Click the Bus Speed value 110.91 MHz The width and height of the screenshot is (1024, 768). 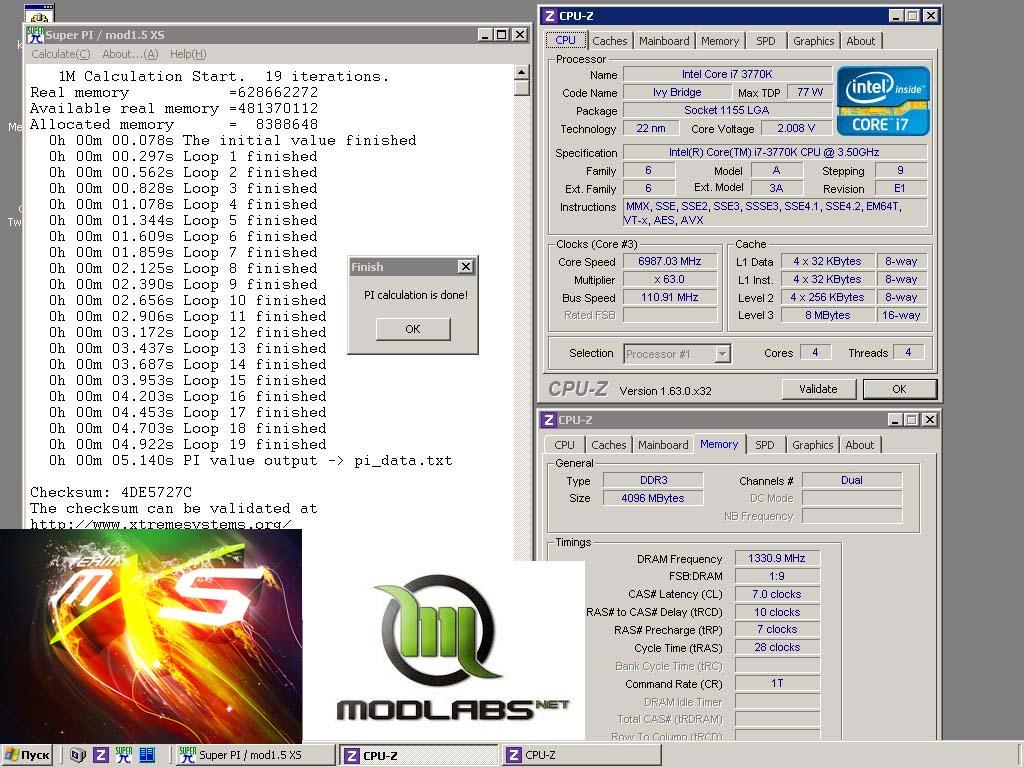(670, 297)
